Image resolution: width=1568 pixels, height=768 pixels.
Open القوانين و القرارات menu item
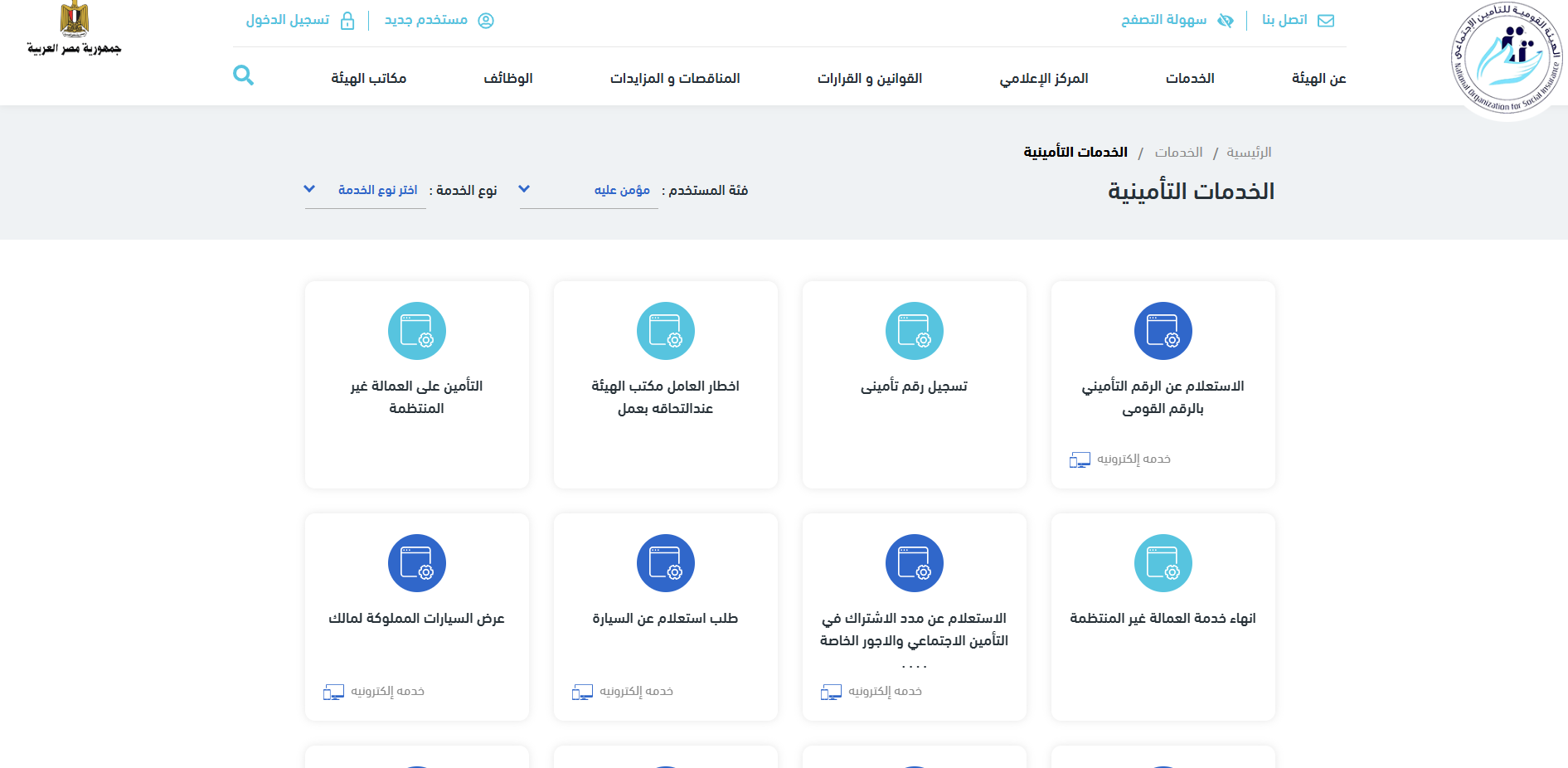[x=869, y=79]
